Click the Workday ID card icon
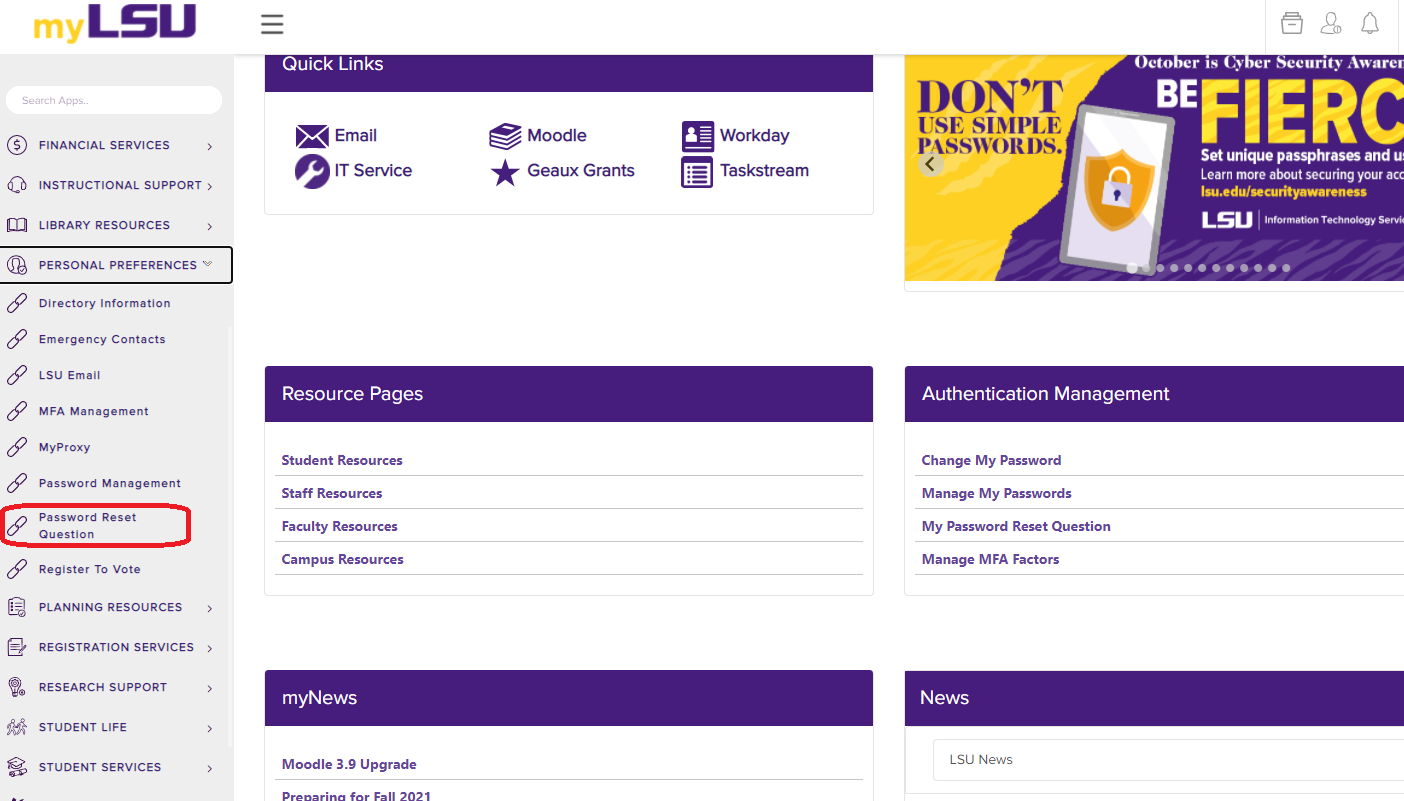The image size is (1404, 801). 698,136
